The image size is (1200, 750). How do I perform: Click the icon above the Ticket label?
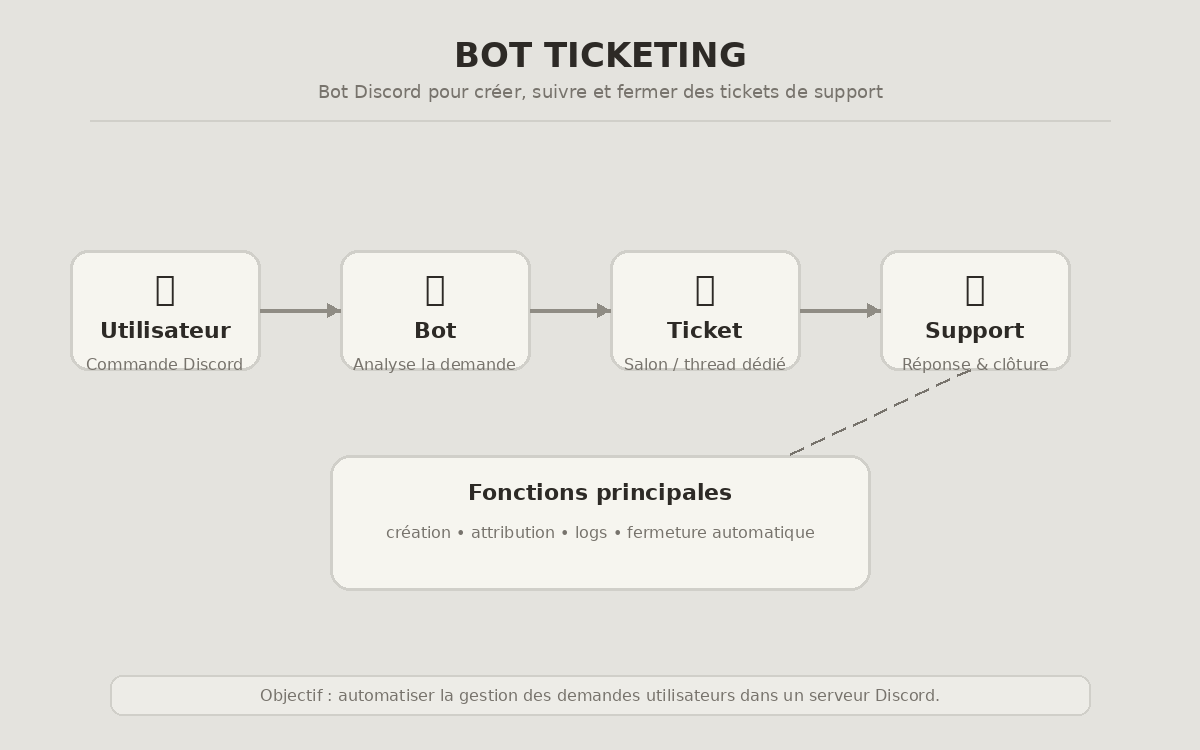[705, 289]
